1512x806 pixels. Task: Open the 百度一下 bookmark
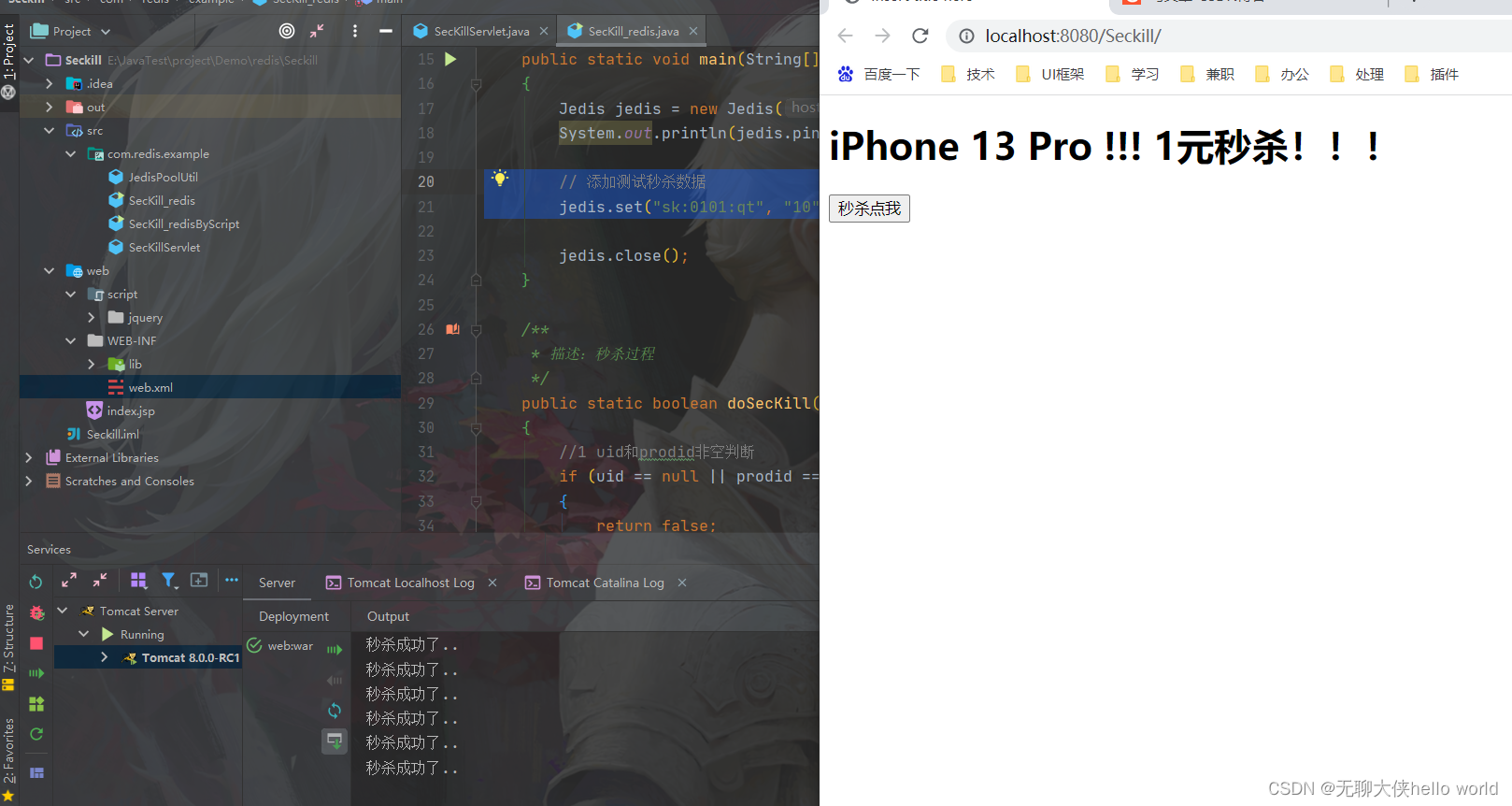tap(878, 74)
